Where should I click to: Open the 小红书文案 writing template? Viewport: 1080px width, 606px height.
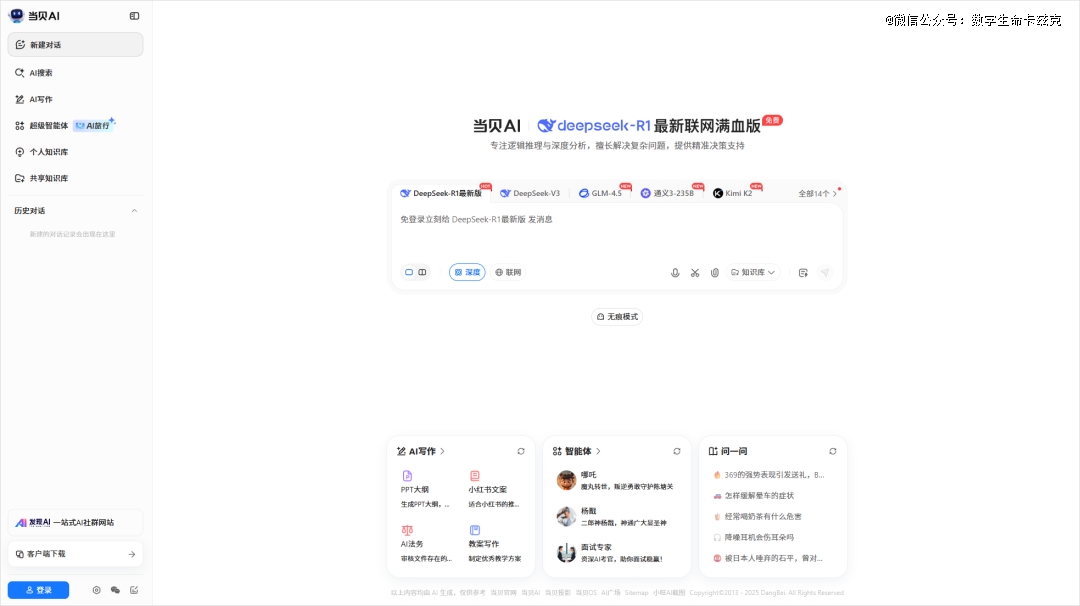tap(494, 490)
